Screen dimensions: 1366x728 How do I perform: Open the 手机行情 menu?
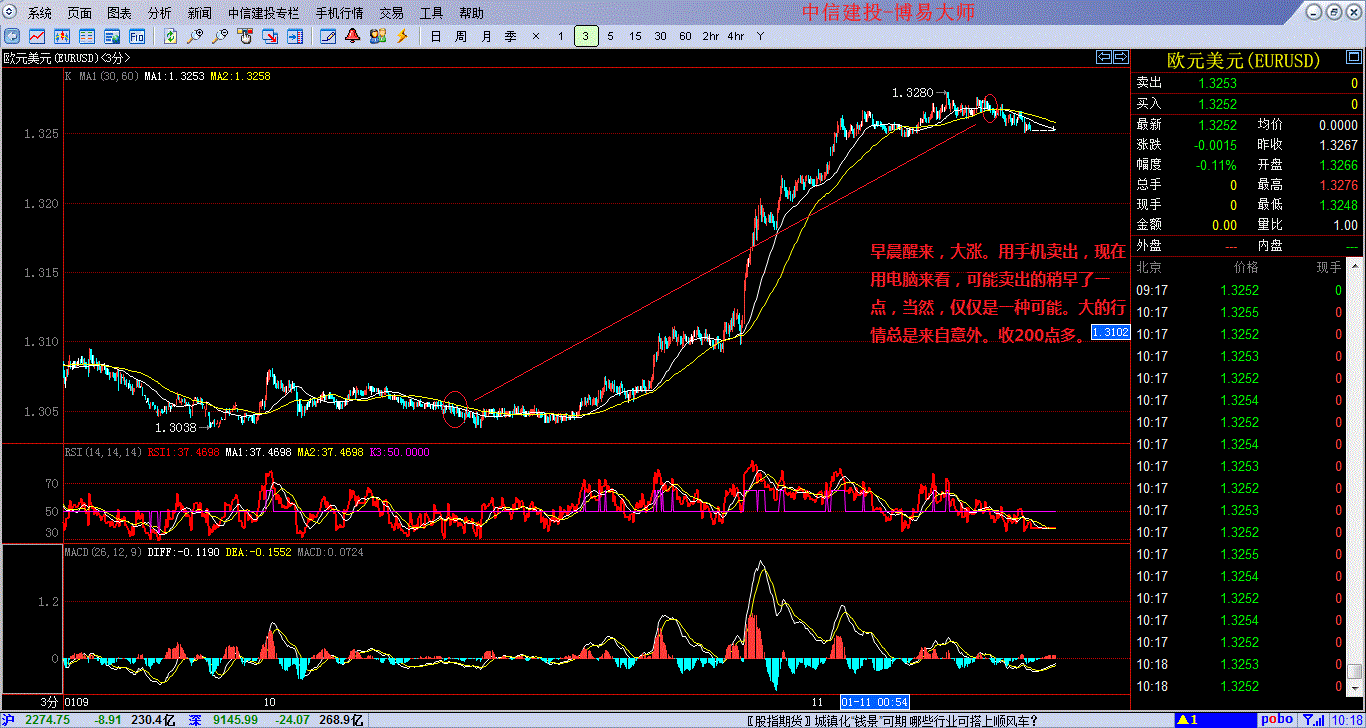339,13
